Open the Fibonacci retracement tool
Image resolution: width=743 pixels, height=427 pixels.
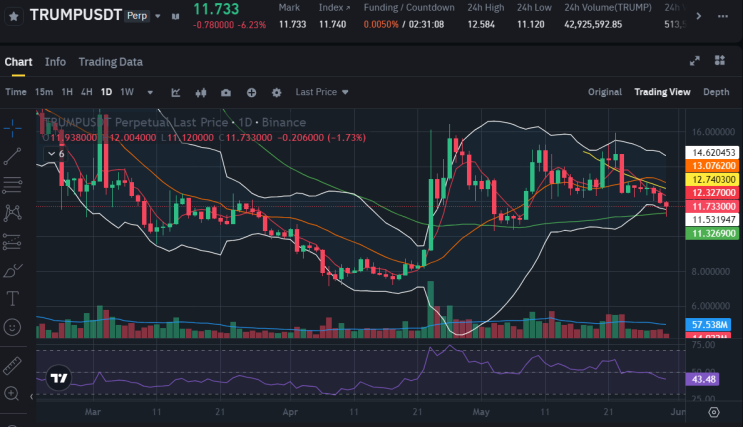(12, 185)
